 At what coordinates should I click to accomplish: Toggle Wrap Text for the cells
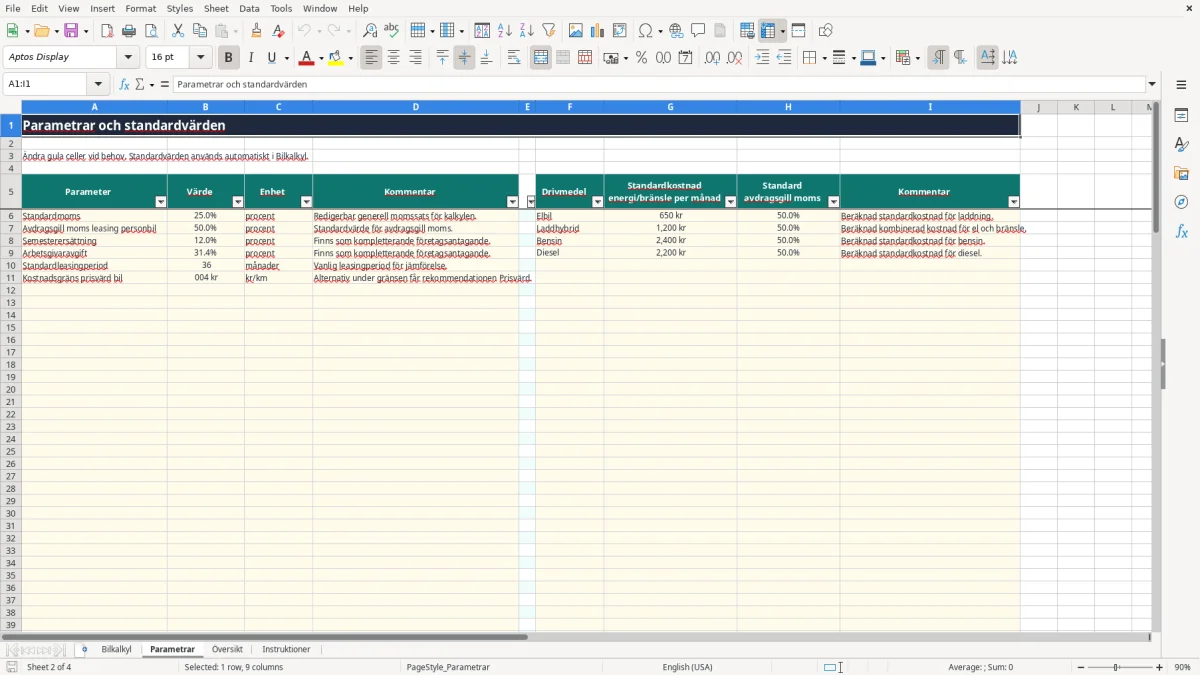tap(514, 58)
